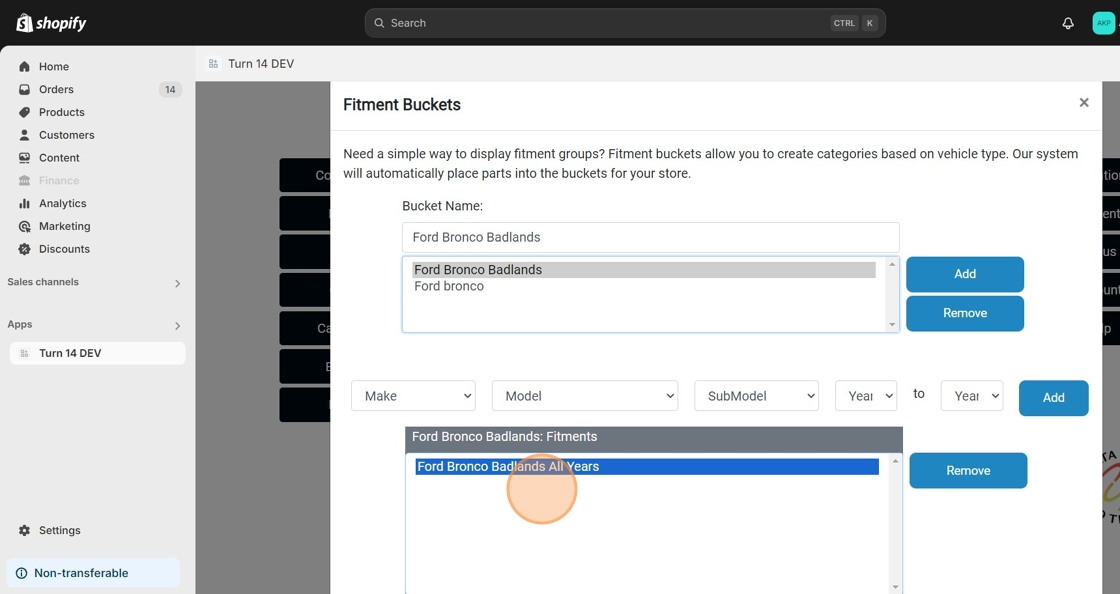
Task: Open Products in sidebar
Action: point(61,112)
